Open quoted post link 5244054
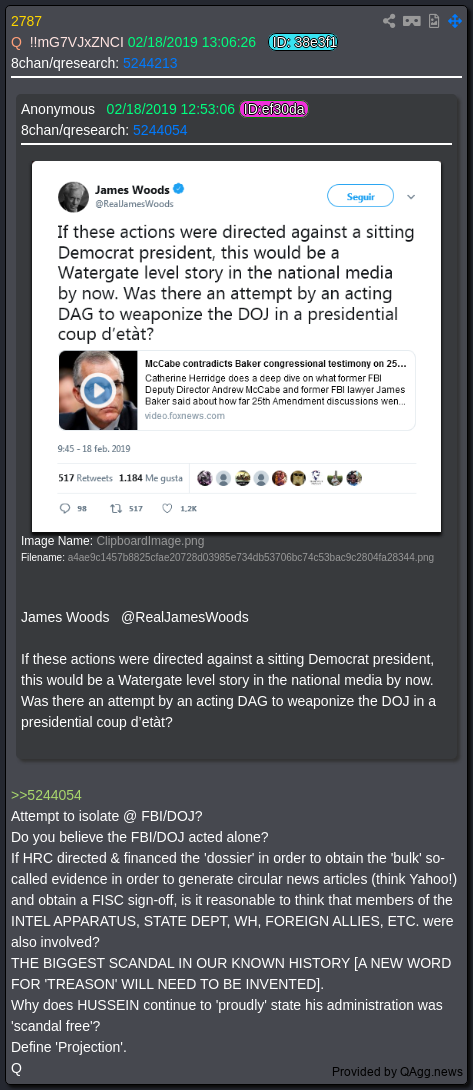Screen dimensions: 473x1090 coord(160,130)
